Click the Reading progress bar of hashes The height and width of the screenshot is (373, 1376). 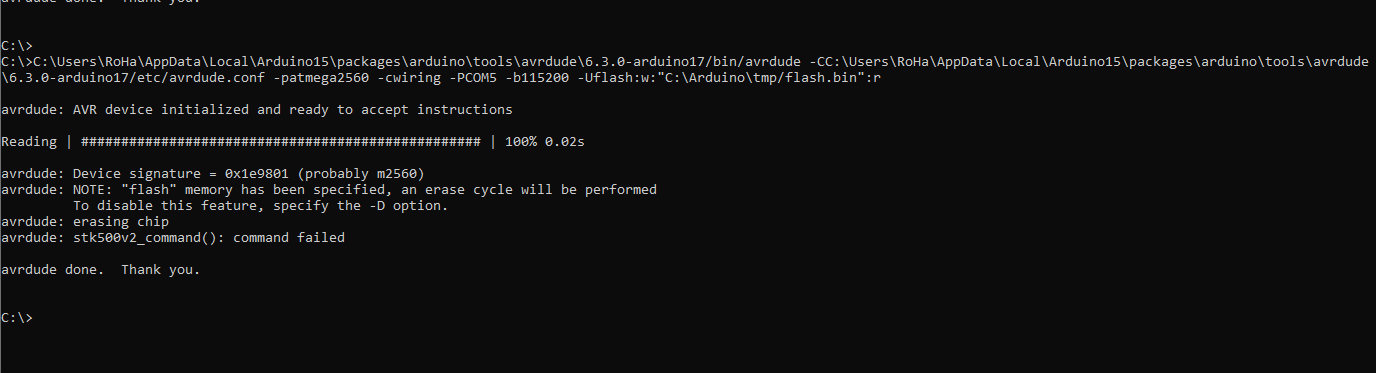281,142
